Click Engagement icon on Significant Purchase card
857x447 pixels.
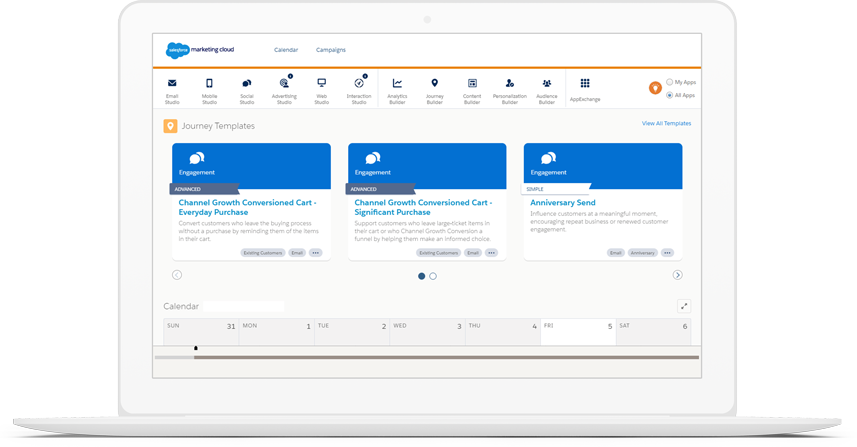(x=373, y=158)
